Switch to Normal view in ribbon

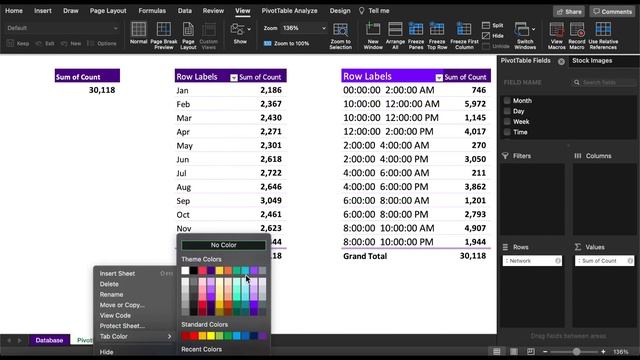(138, 33)
